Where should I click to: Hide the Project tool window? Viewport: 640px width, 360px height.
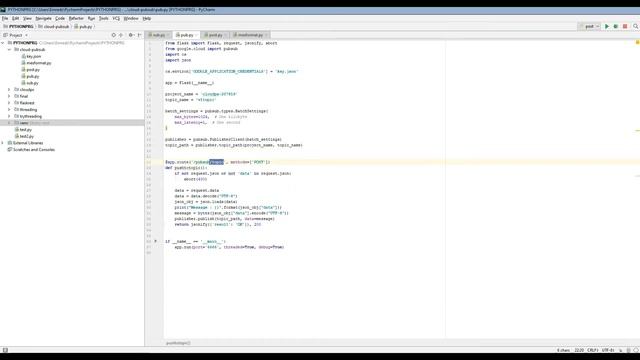139,35
